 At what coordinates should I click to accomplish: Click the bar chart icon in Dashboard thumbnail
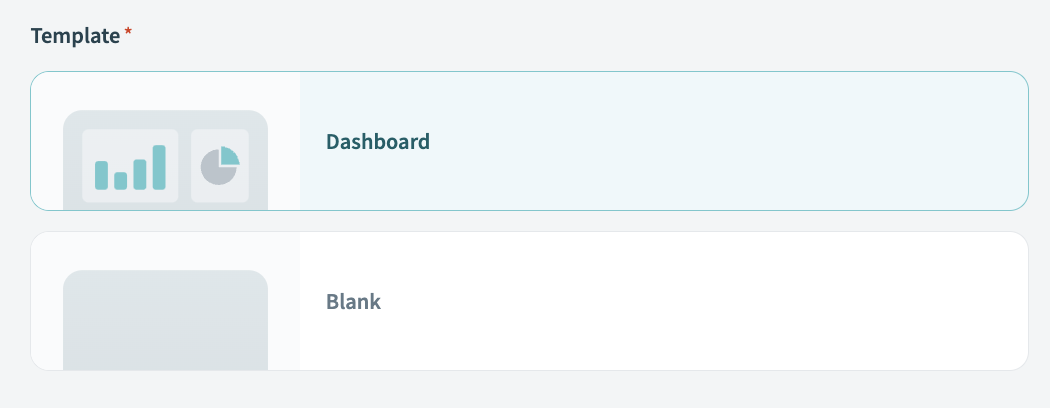(130, 166)
